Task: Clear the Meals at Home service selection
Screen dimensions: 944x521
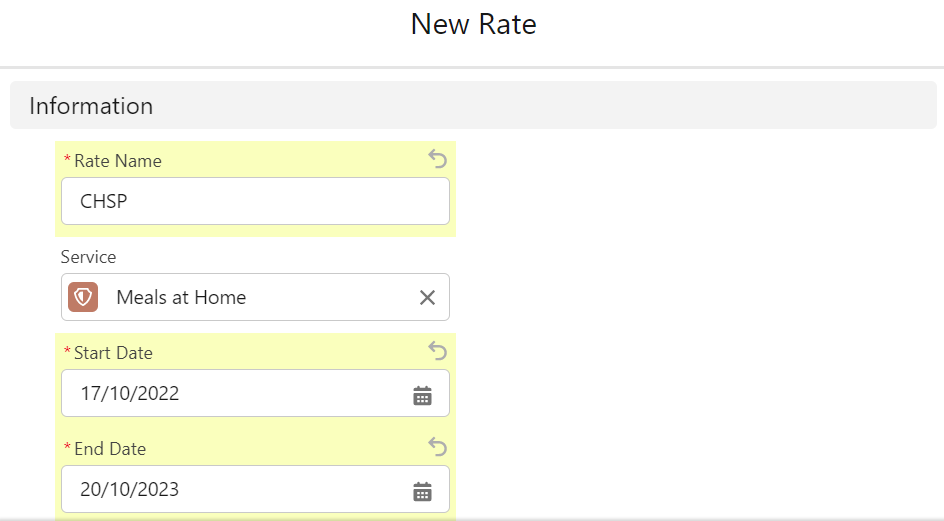Action: coord(427,298)
